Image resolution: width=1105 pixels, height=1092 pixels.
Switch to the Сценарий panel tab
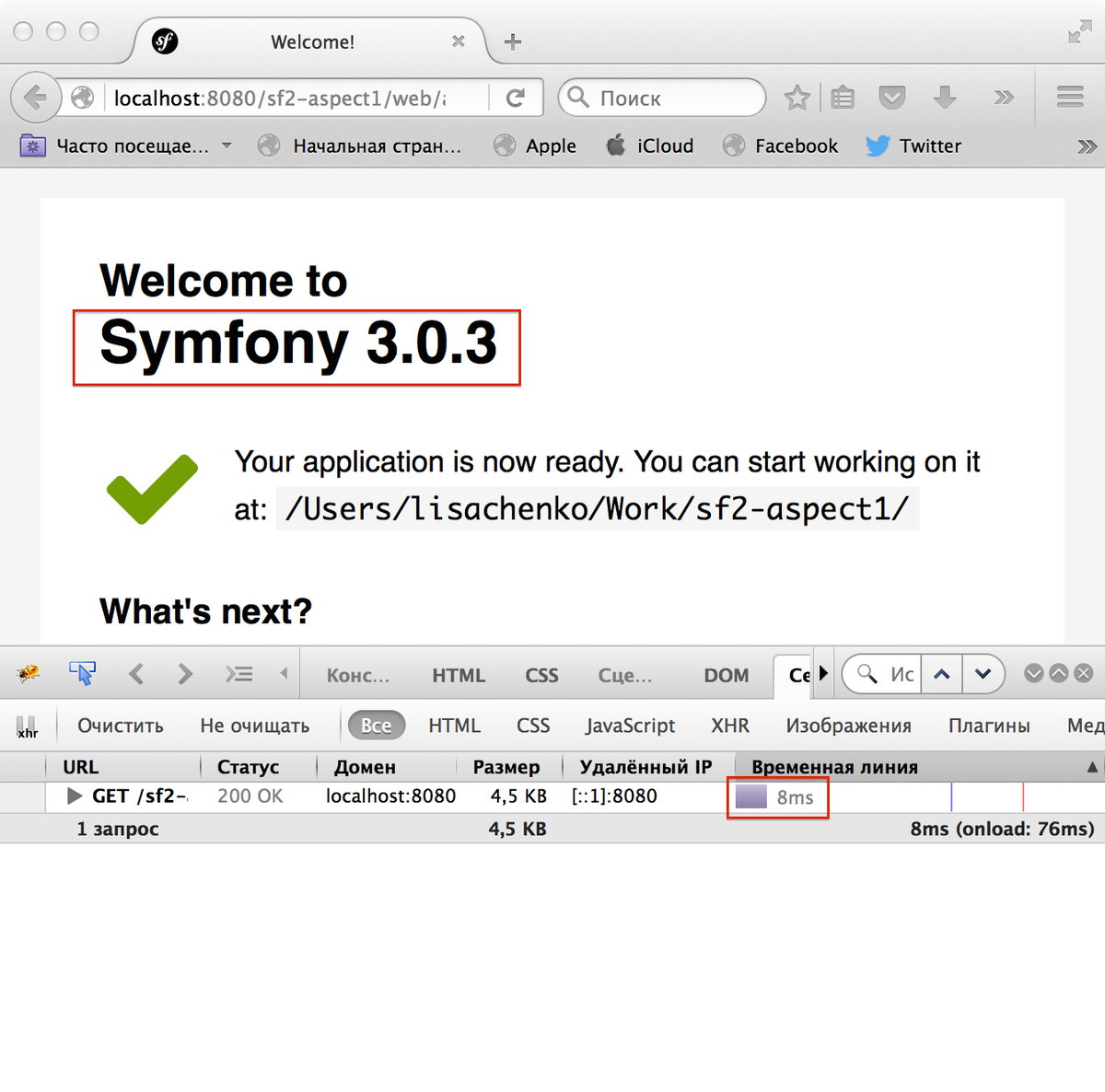tap(625, 675)
